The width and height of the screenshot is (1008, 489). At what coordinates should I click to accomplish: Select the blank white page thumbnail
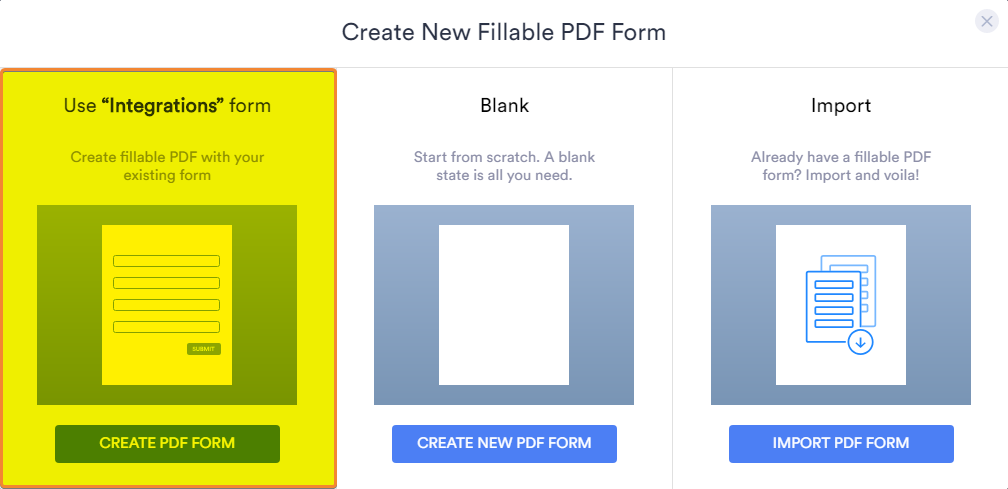point(504,305)
